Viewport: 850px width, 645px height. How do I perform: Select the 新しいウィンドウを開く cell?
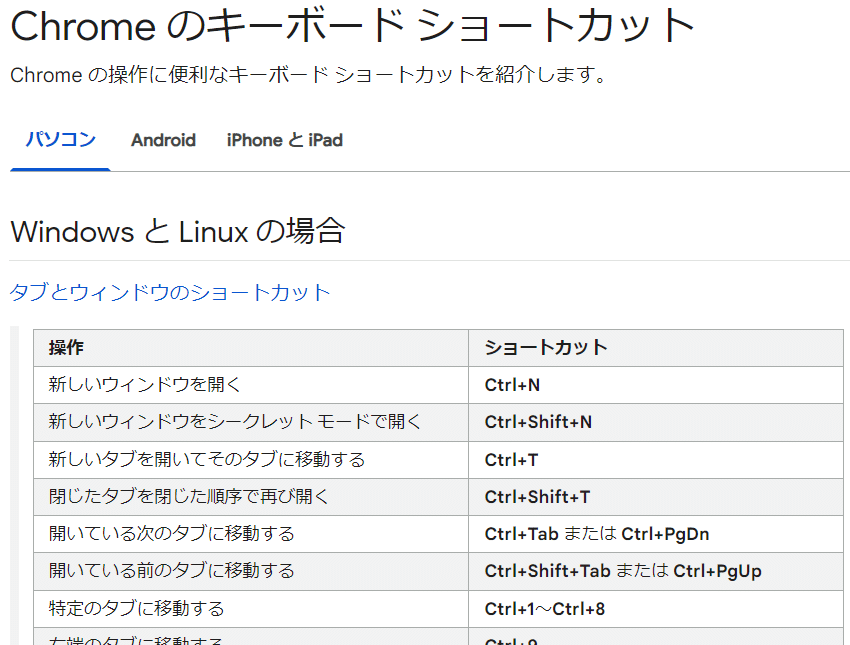[251, 385]
